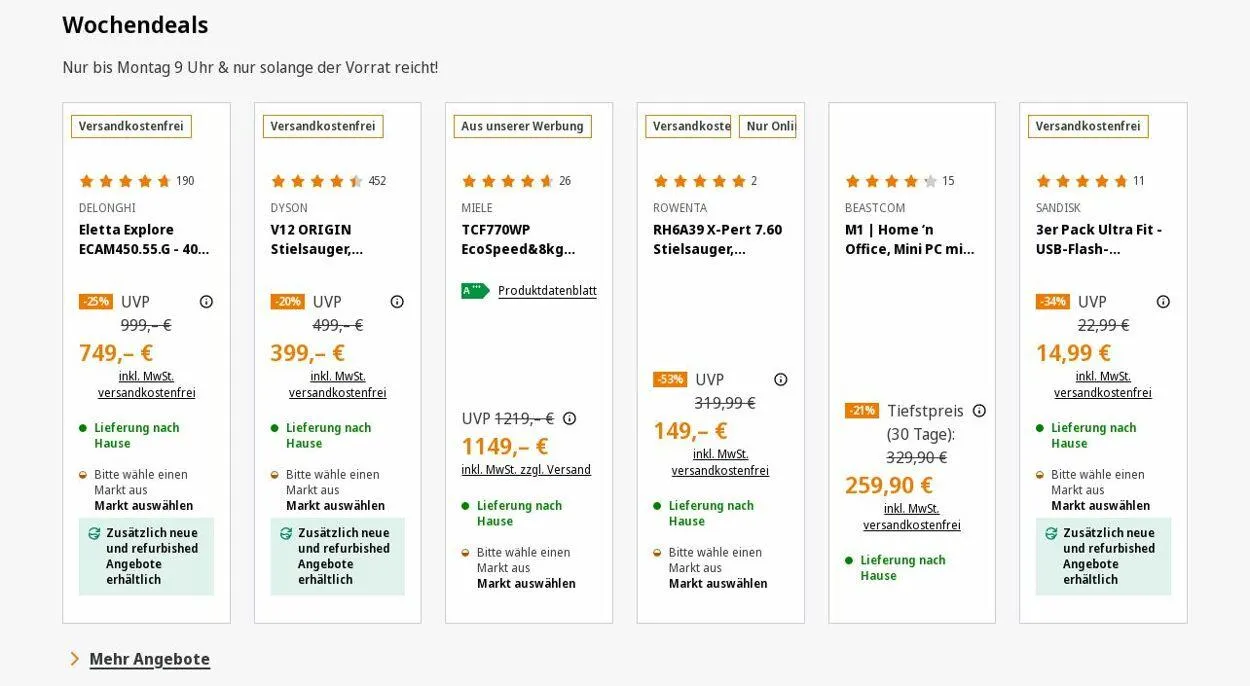The image size is (1250, 686).
Task: Click the Miele energy label A icon
Action: click(x=475, y=291)
